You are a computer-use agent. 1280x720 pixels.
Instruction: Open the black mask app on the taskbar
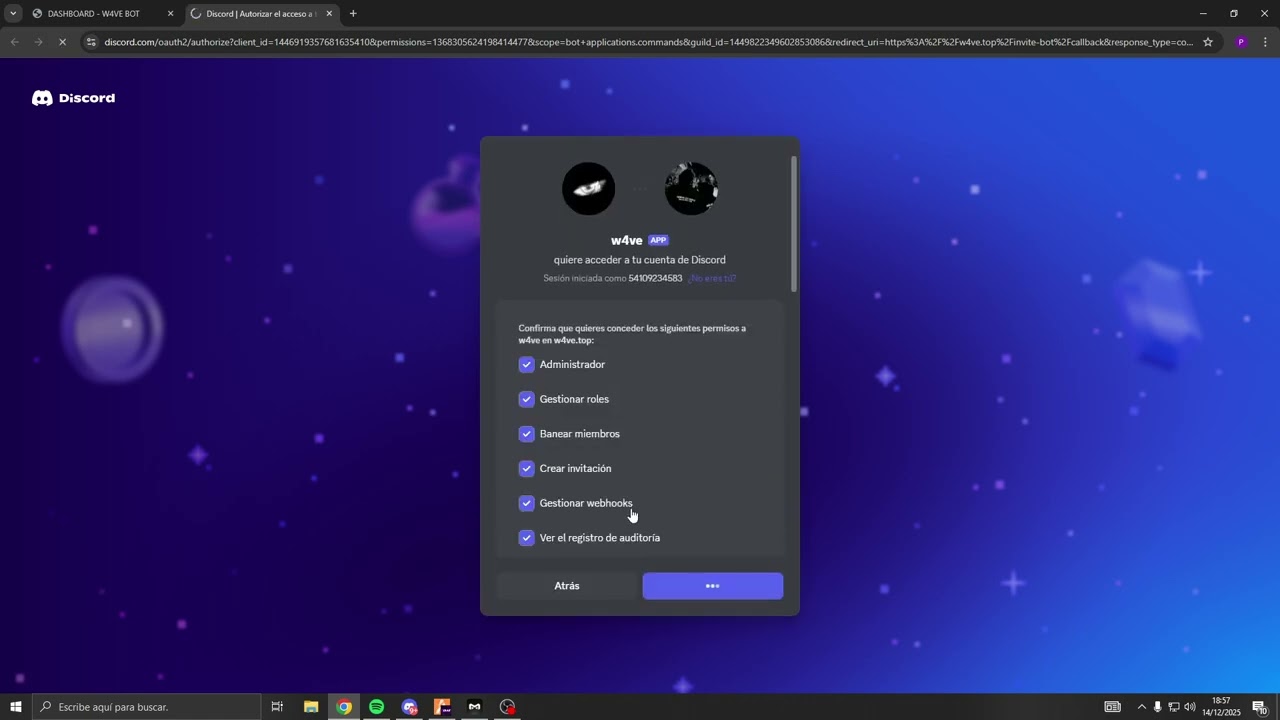pyautogui.click(x=474, y=707)
